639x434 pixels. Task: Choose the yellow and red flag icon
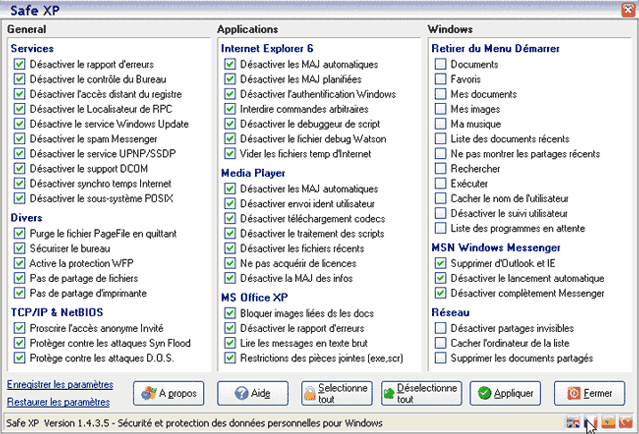[x=608, y=423]
